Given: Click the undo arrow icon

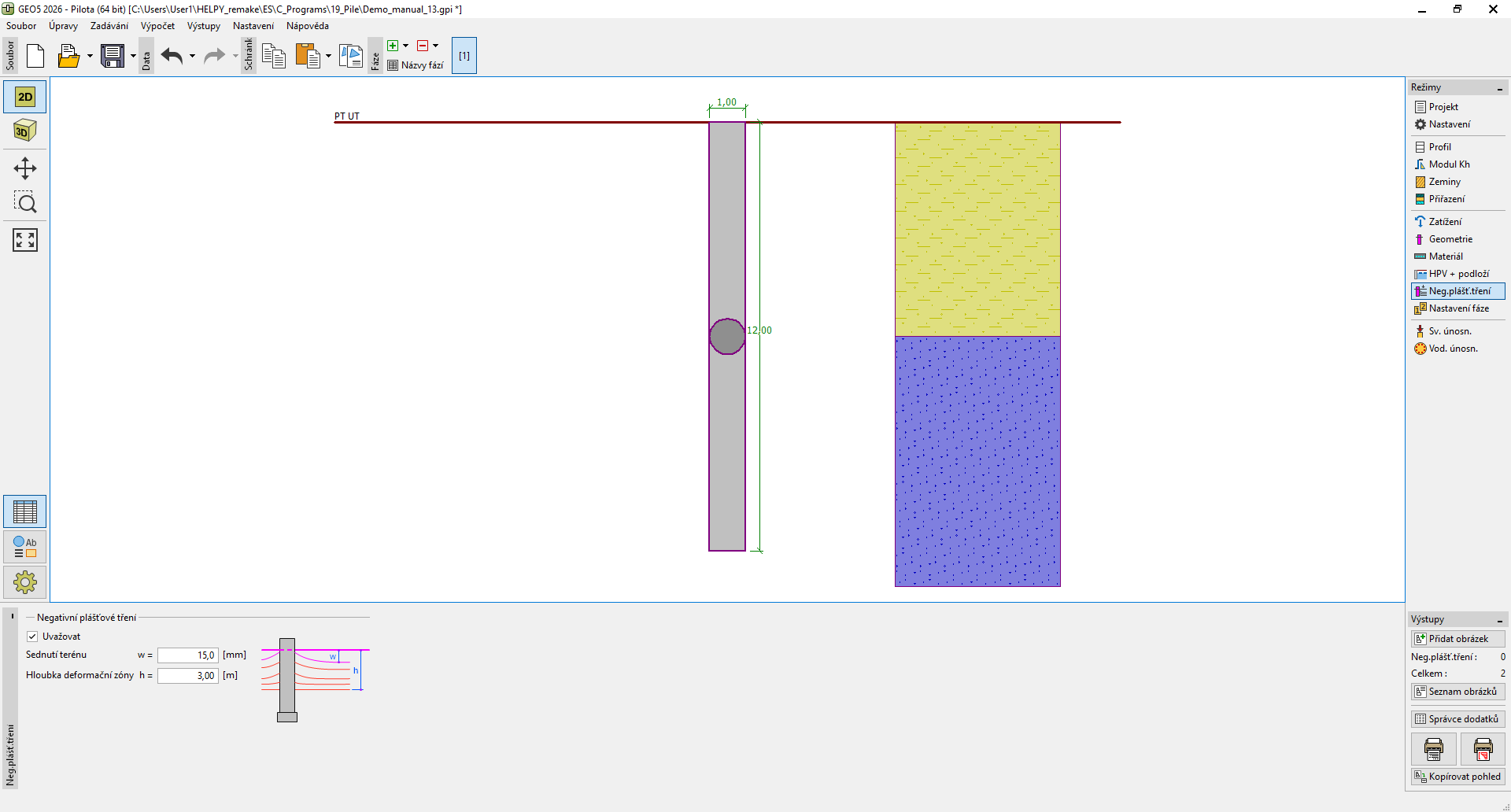Looking at the screenshot, I should point(172,56).
